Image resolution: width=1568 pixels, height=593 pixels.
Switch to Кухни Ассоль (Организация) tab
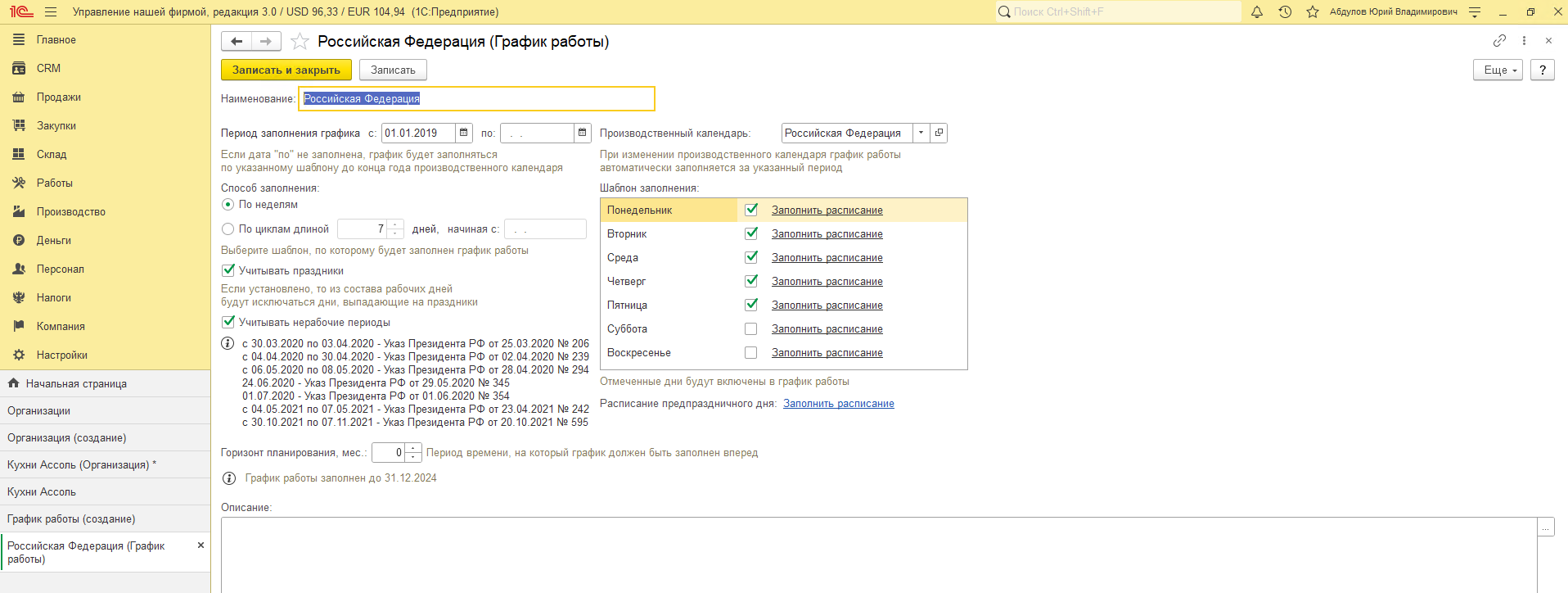coord(105,464)
